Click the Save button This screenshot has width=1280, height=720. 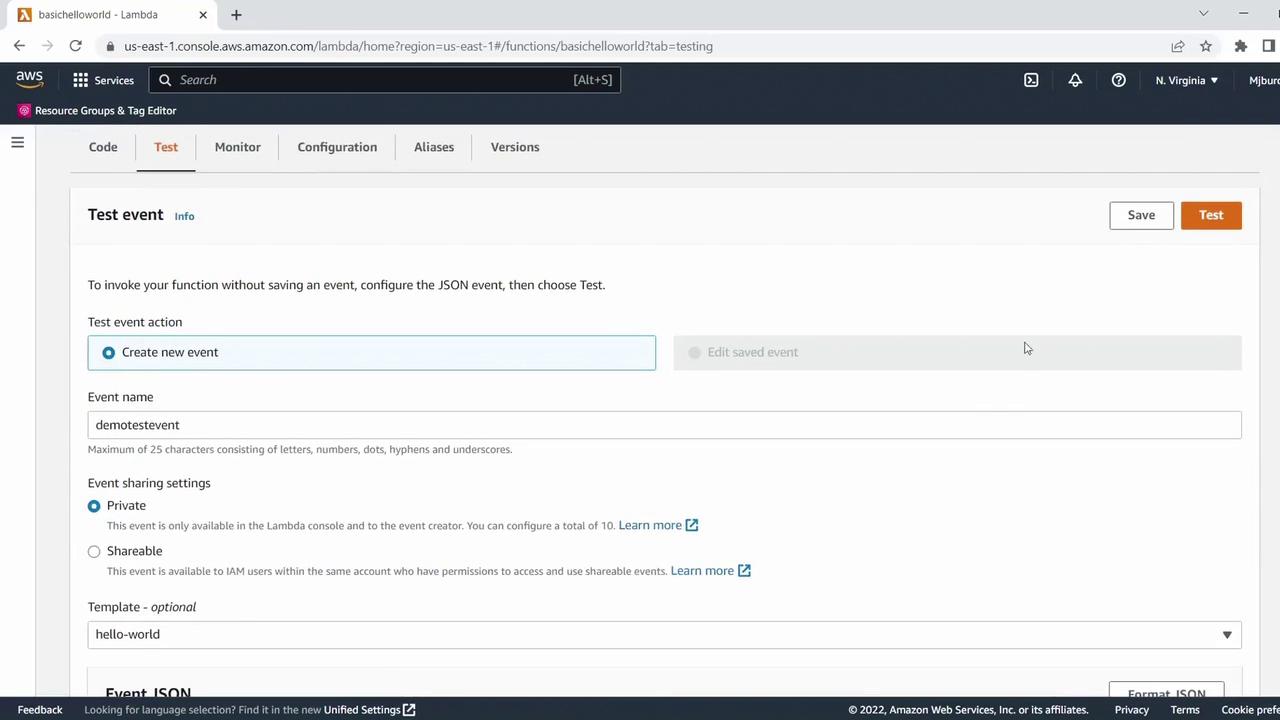coord(1141,215)
